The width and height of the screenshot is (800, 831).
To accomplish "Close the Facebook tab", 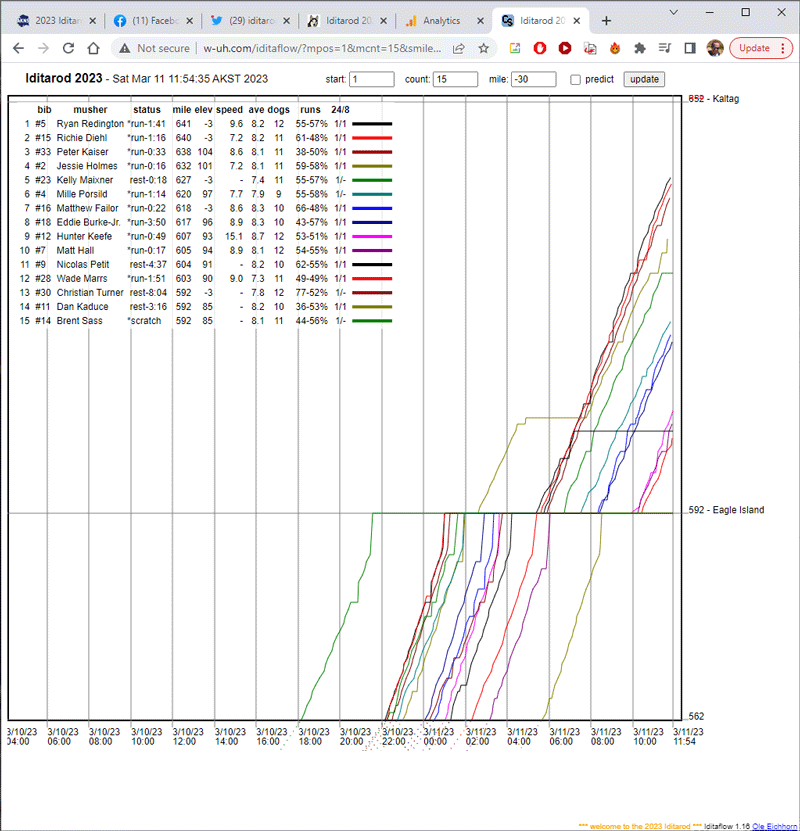I will [190, 21].
